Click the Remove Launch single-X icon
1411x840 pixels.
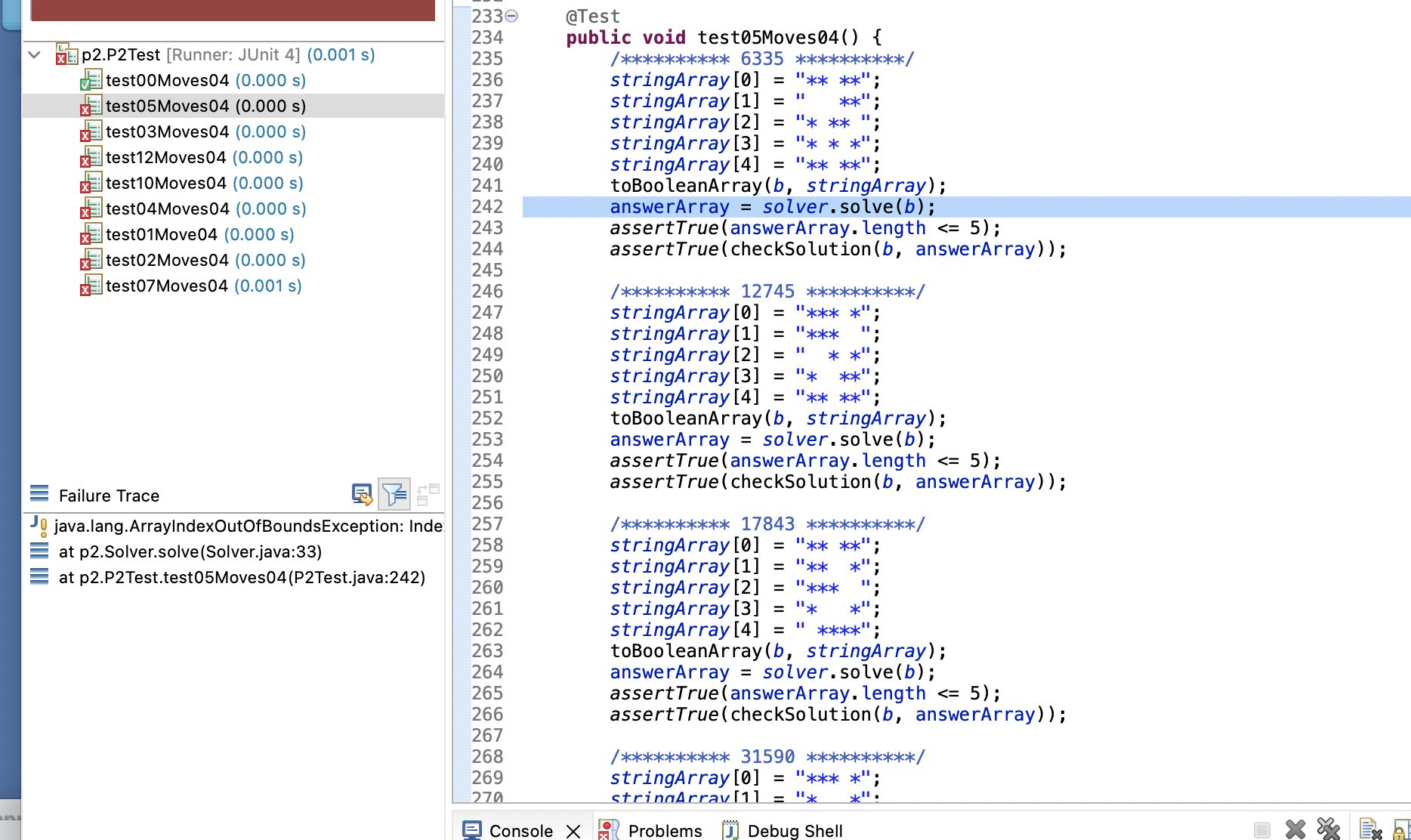pos(1295,829)
